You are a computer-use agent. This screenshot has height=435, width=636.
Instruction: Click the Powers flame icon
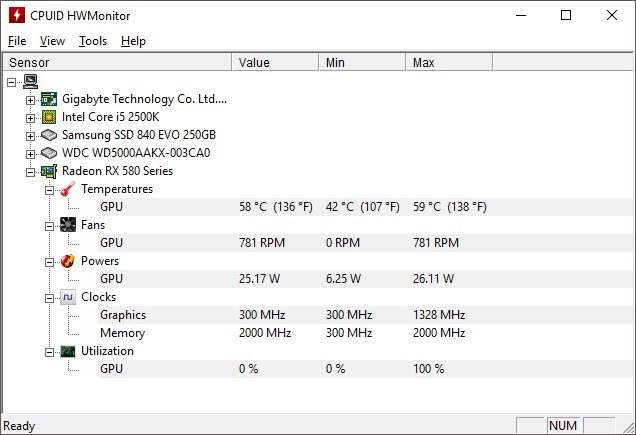pyautogui.click(x=67, y=261)
